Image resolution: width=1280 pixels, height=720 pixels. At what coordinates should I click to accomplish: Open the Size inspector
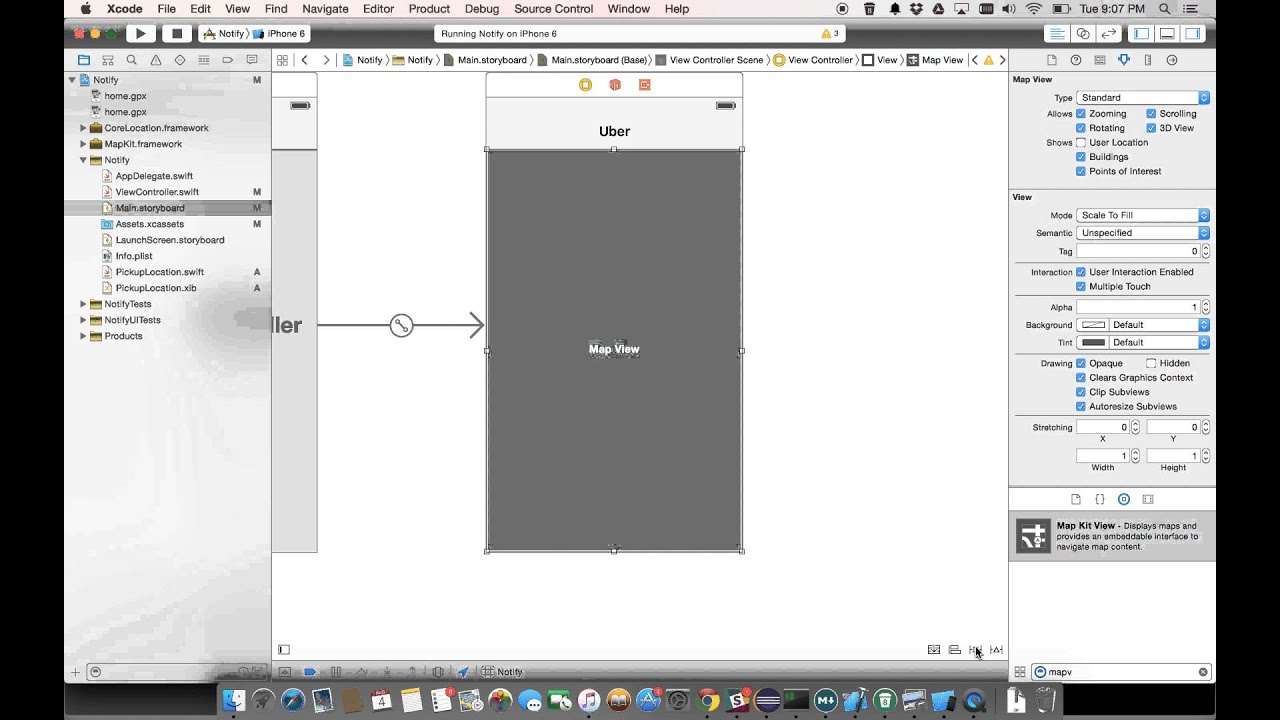[x=1148, y=60]
